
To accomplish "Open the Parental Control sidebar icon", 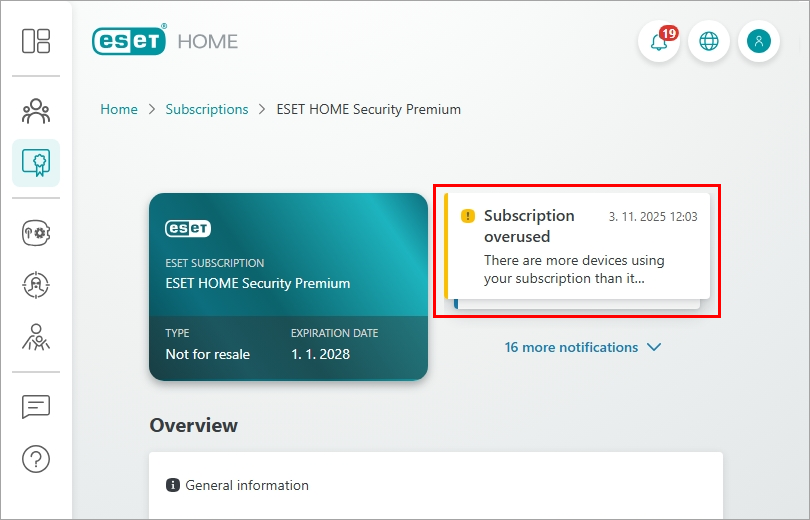I will click(x=36, y=337).
